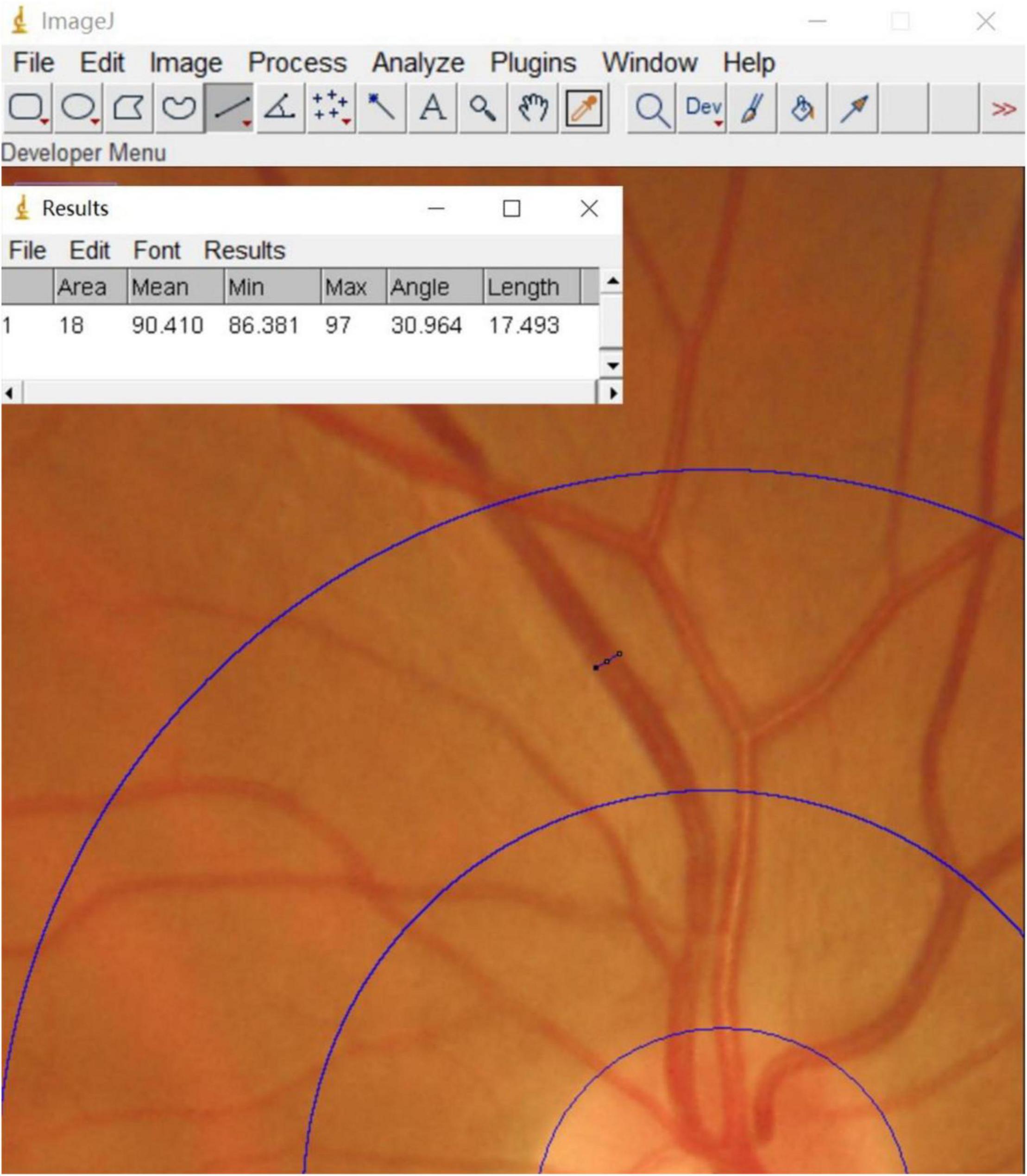The height and width of the screenshot is (1176, 1027).
Task: Select the Min value 86.381
Action: (264, 326)
